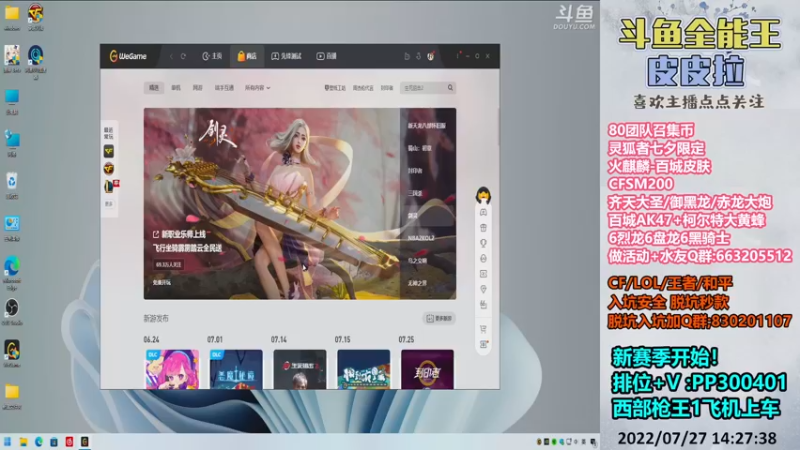Open the 07.25 new-release game thumbnail
The width and height of the screenshot is (800, 450).
(427, 369)
